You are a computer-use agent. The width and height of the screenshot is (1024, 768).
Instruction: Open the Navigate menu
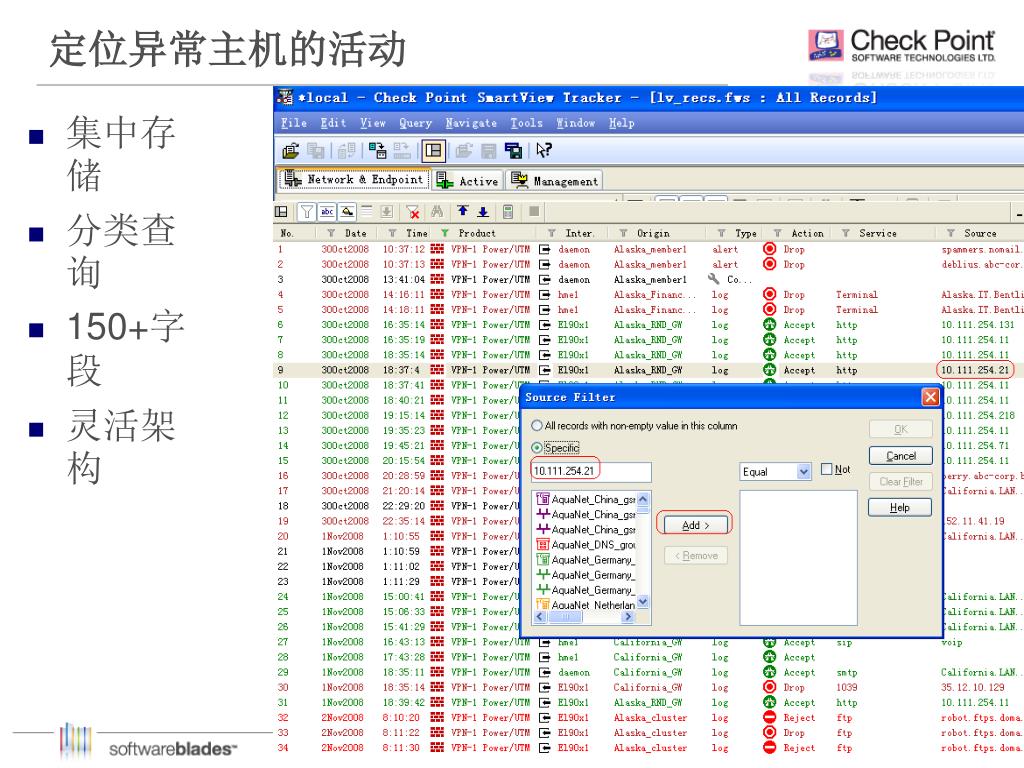pyautogui.click(x=471, y=123)
